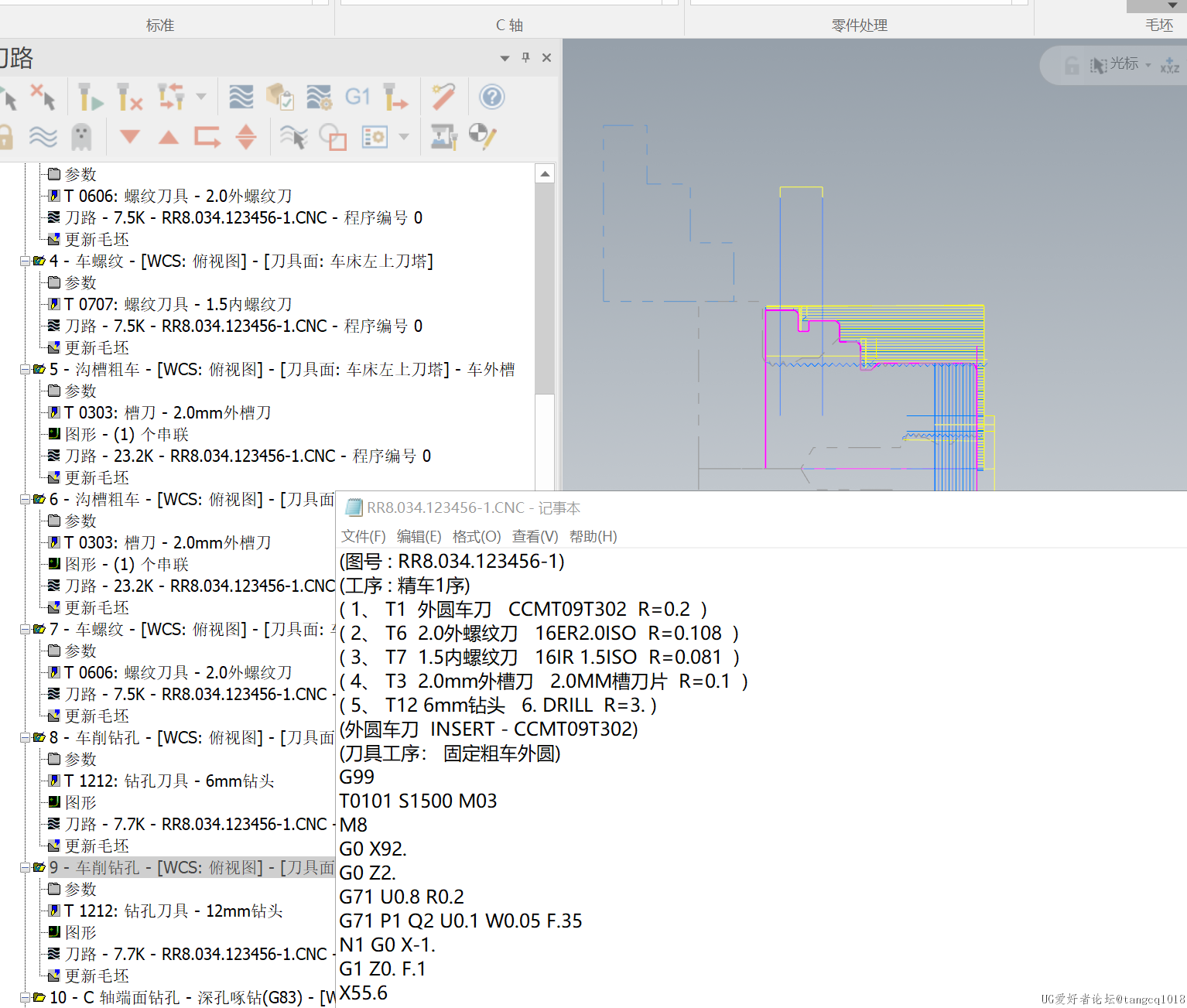The height and width of the screenshot is (1008, 1187).
Task: Verify selected operations box icon
Action: coord(279,97)
